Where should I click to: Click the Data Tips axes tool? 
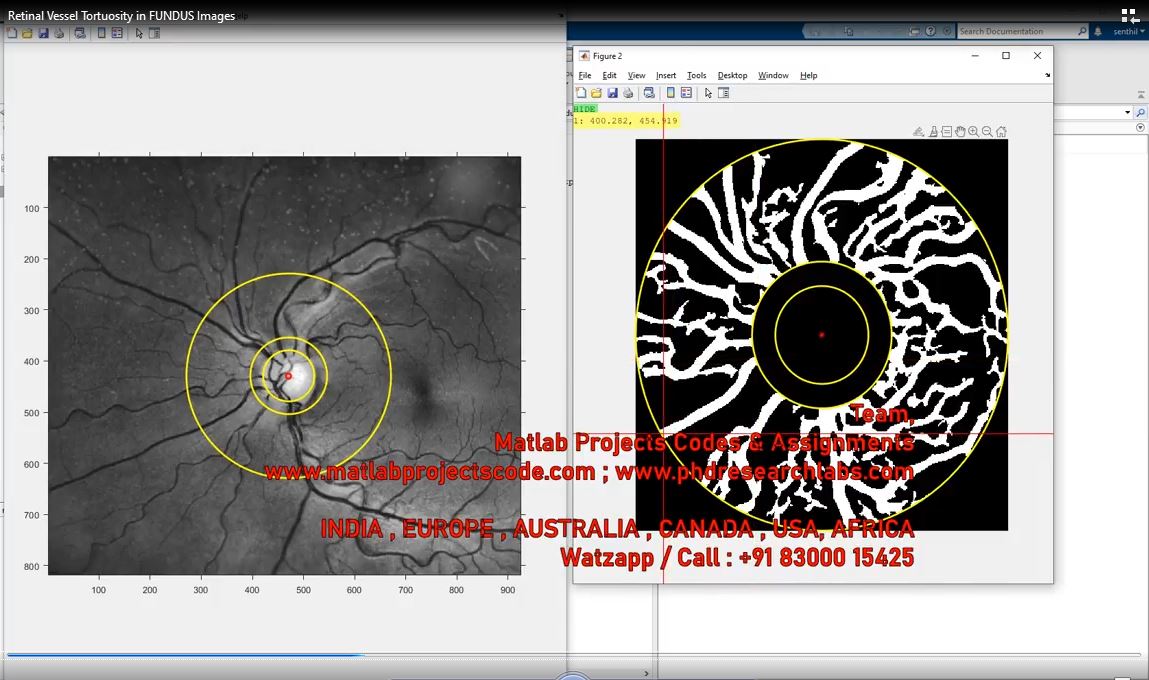[946, 131]
